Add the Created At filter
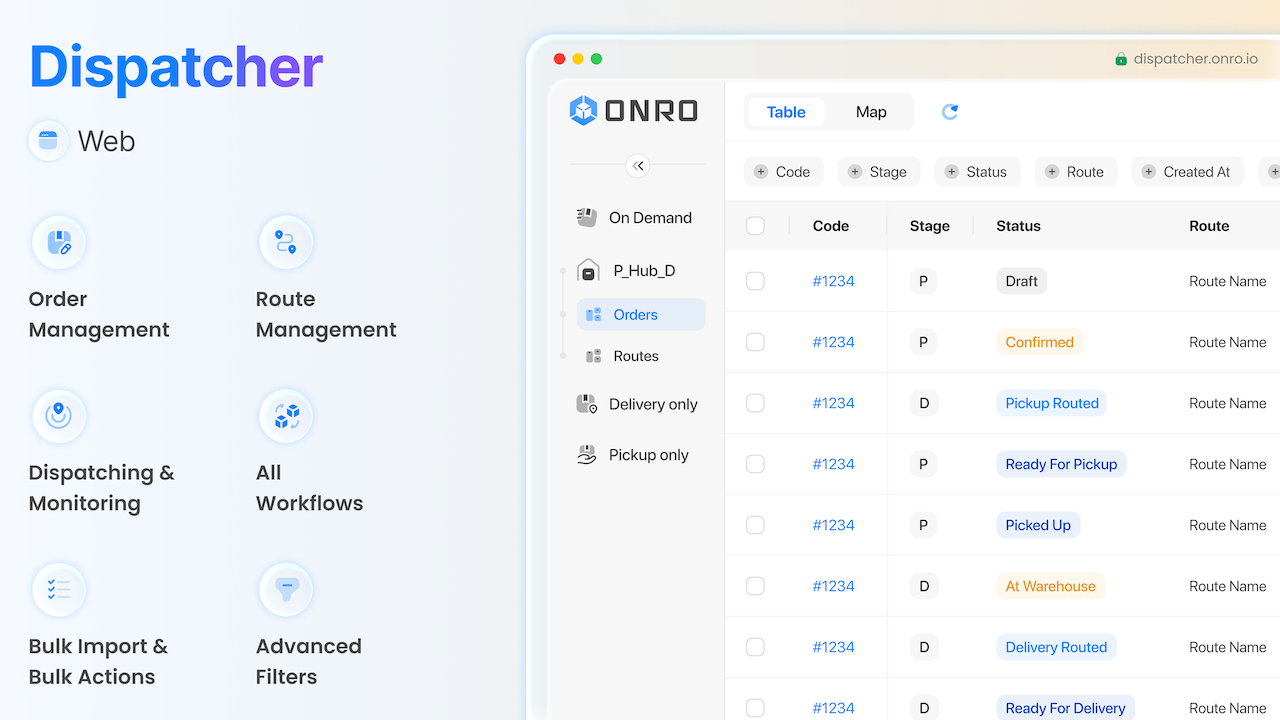This screenshot has height=720, width=1280. 1187,172
